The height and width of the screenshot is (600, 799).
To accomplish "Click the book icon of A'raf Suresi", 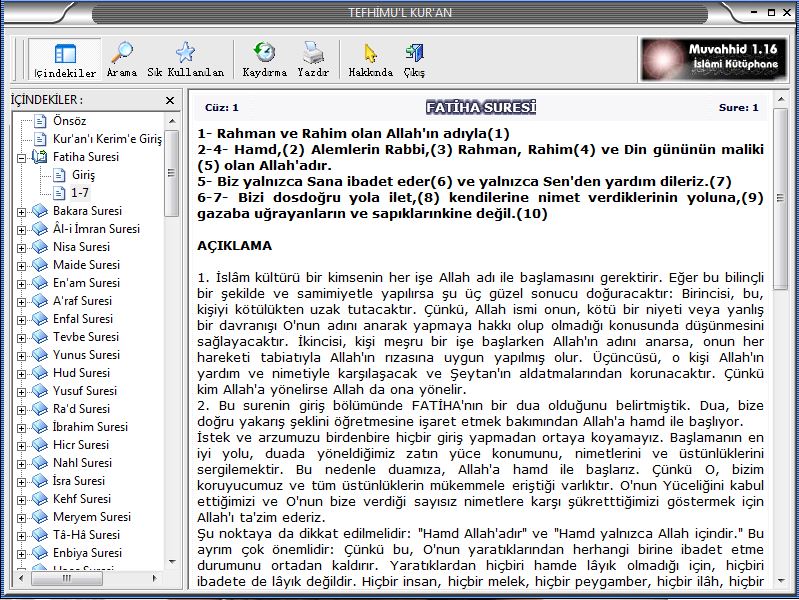I will click(x=40, y=301).
